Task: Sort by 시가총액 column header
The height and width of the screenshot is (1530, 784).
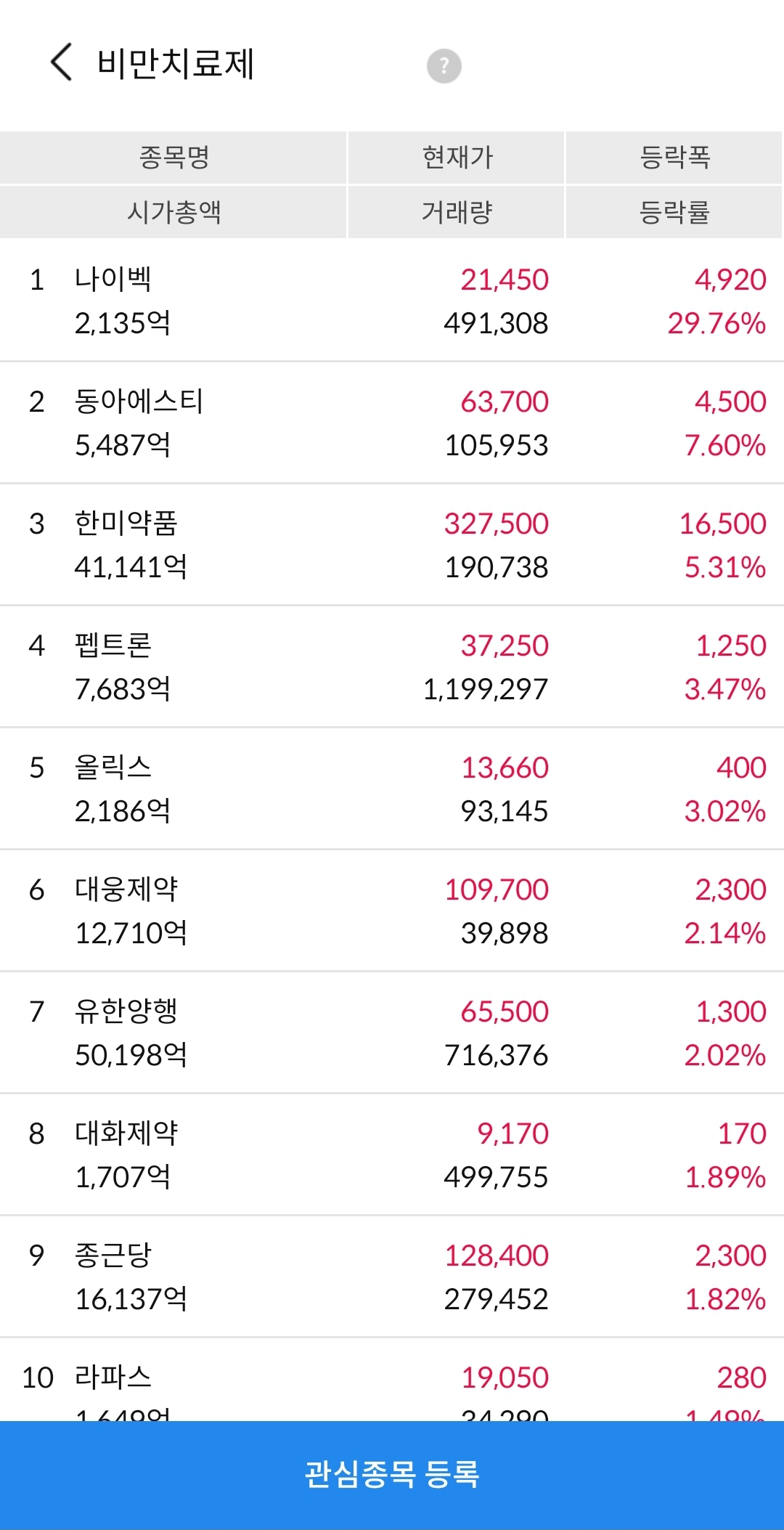Action: tap(173, 212)
